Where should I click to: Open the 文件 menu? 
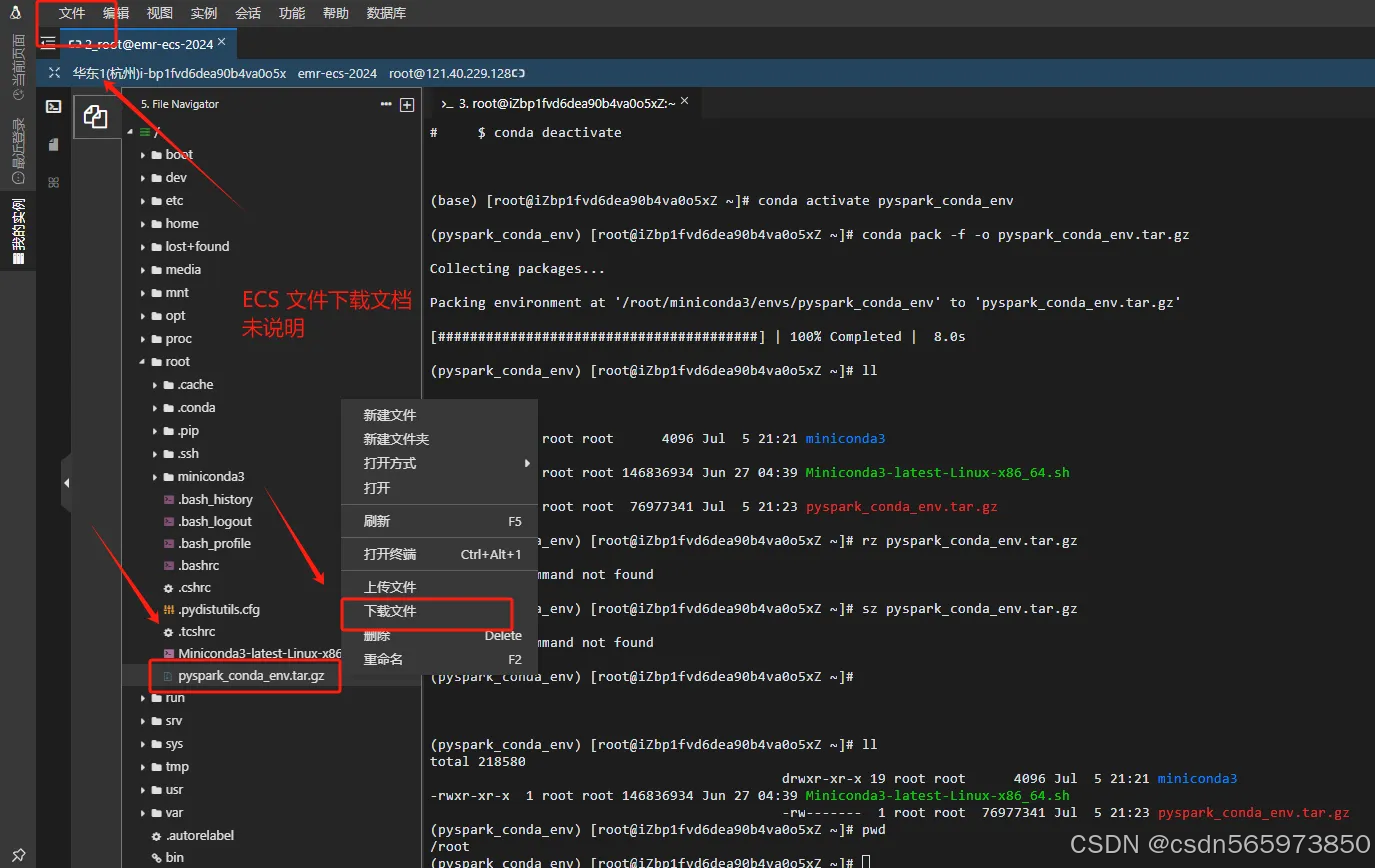(72, 13)
